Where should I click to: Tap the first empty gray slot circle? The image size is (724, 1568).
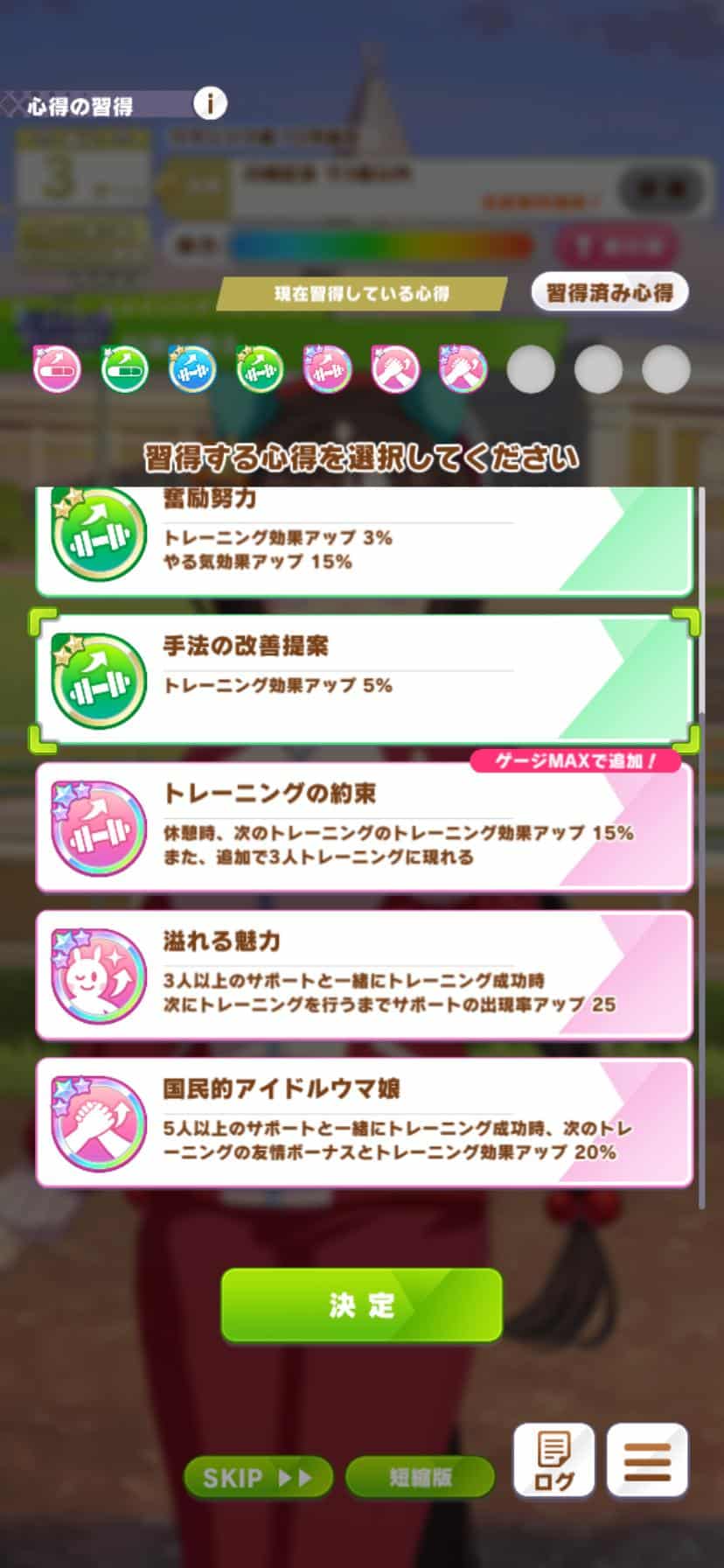click(531, 368)
